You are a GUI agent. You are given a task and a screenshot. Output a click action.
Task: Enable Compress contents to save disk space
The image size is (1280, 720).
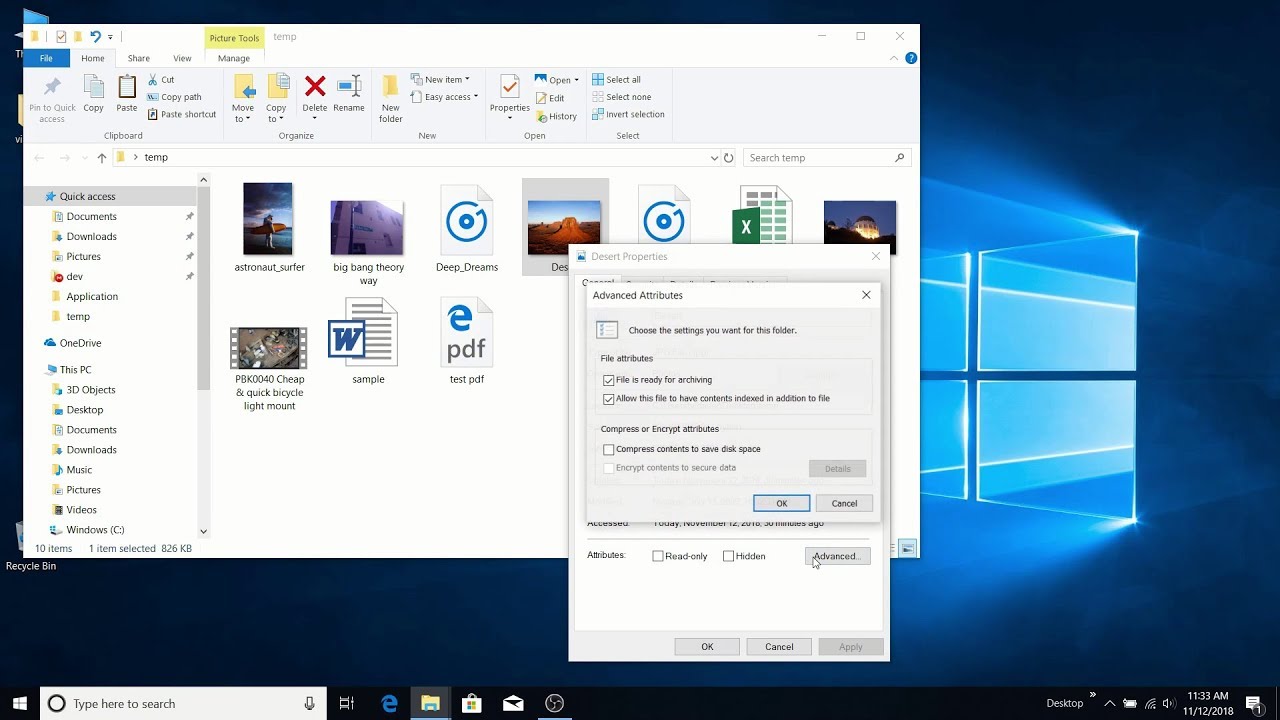click(x=609, y=450)
